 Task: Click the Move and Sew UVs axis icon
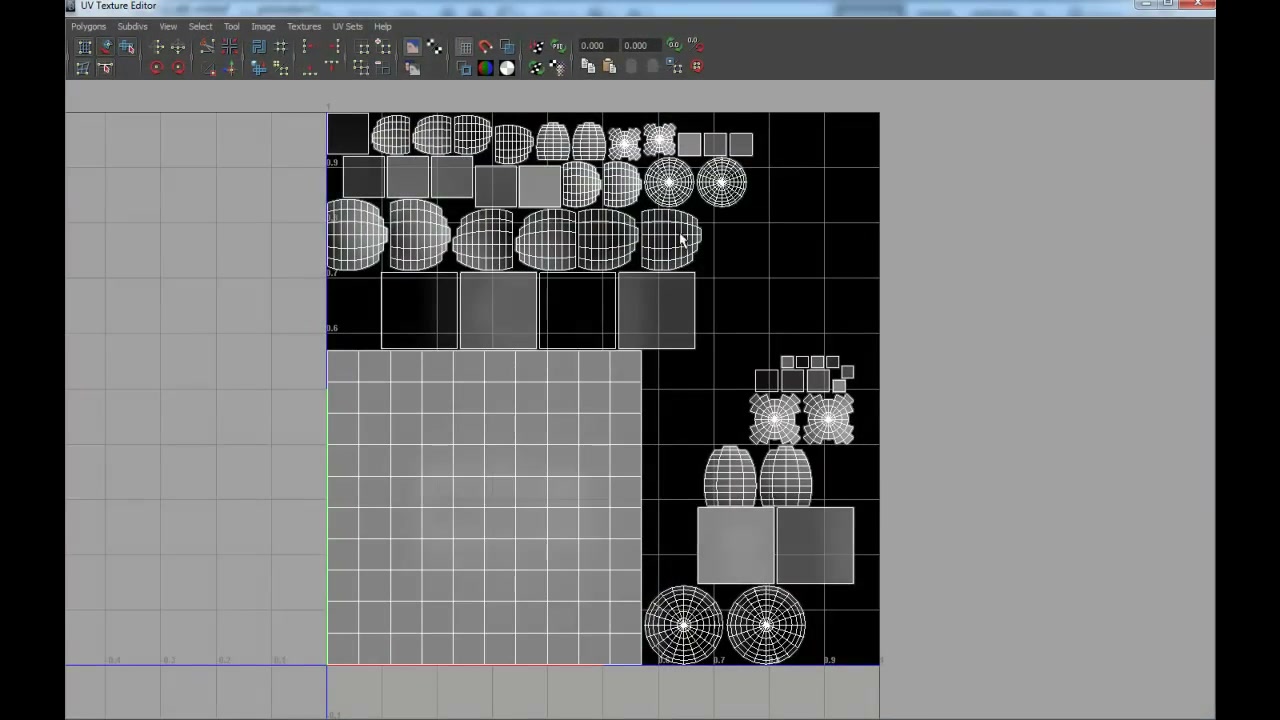coord(230,68)
